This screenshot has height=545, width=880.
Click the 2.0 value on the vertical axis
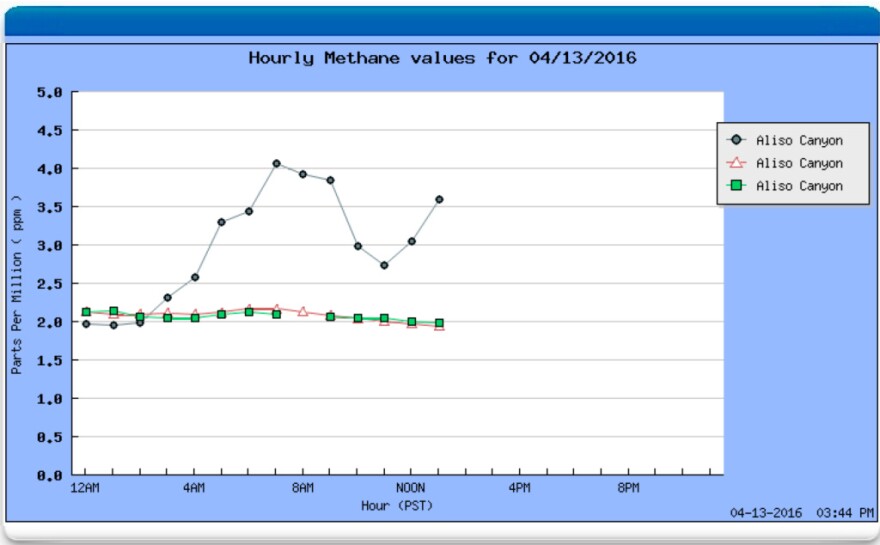click(50, 322)
